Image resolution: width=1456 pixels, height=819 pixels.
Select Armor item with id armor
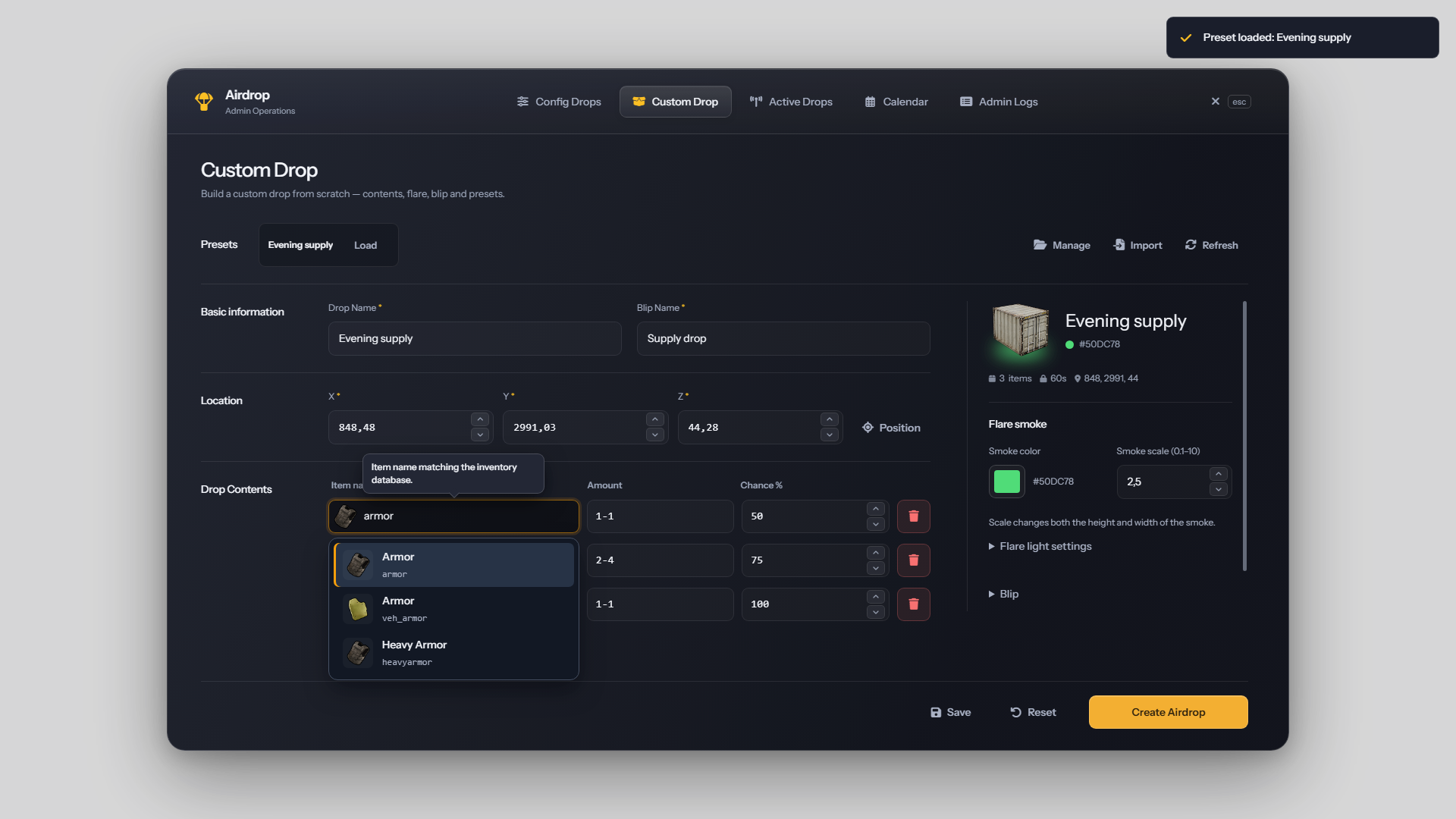coord(453,565)
